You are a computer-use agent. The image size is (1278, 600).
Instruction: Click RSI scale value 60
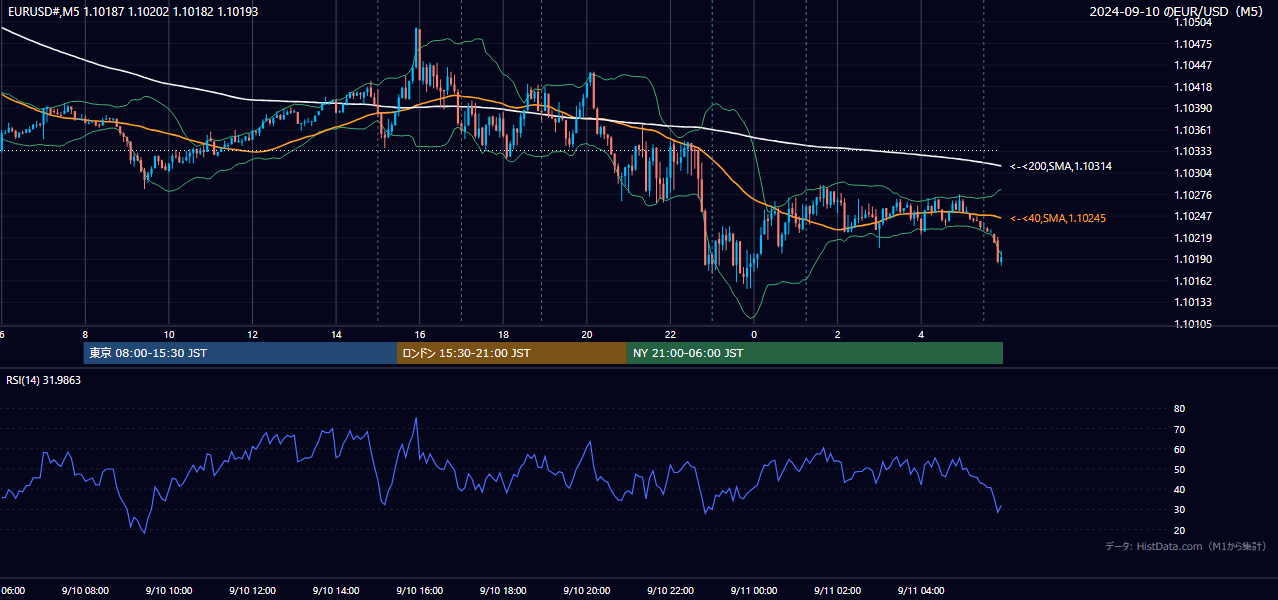click(x=1180, y=449)
